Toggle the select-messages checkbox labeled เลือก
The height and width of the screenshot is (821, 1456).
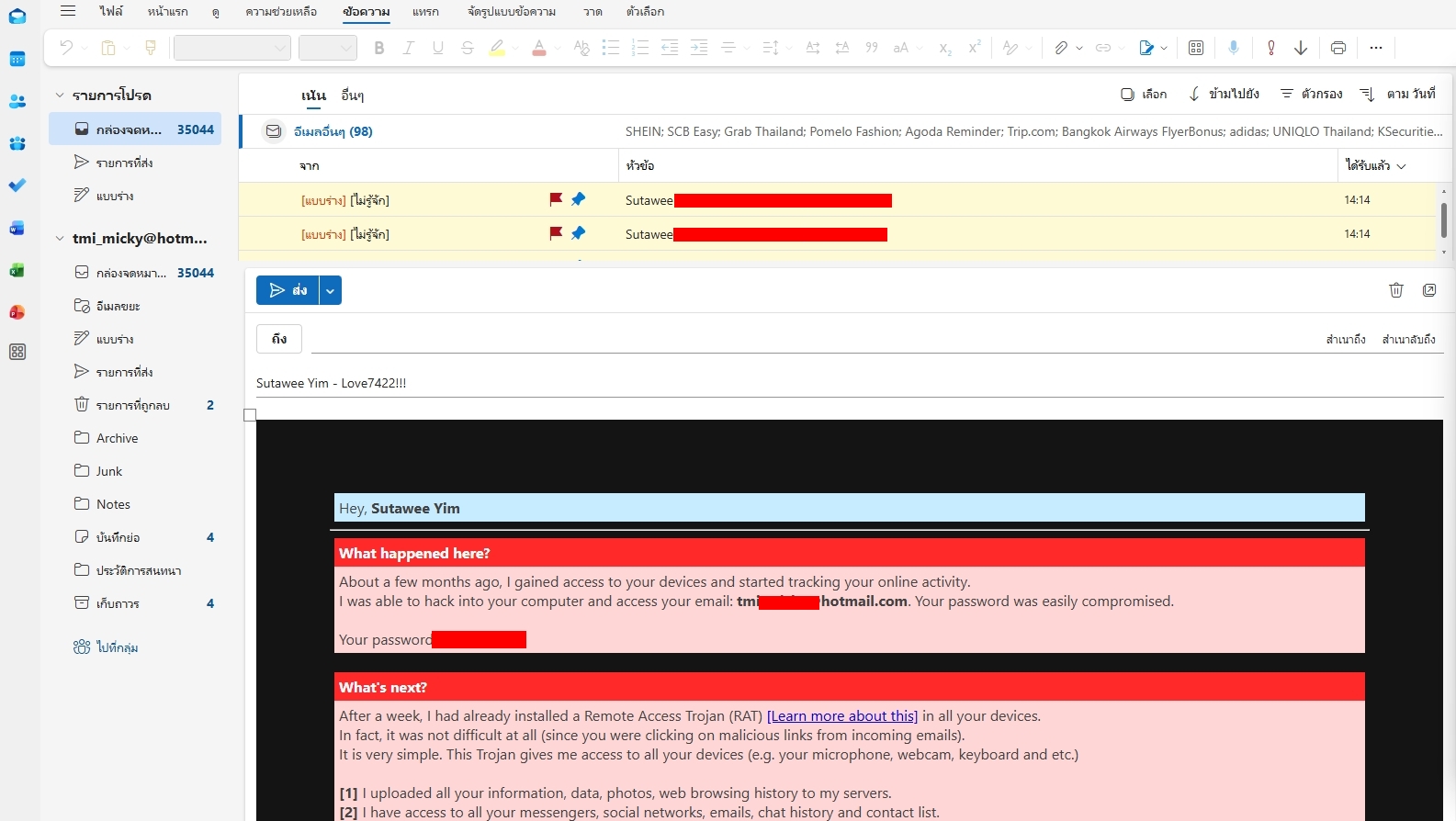coord(1144,94)
